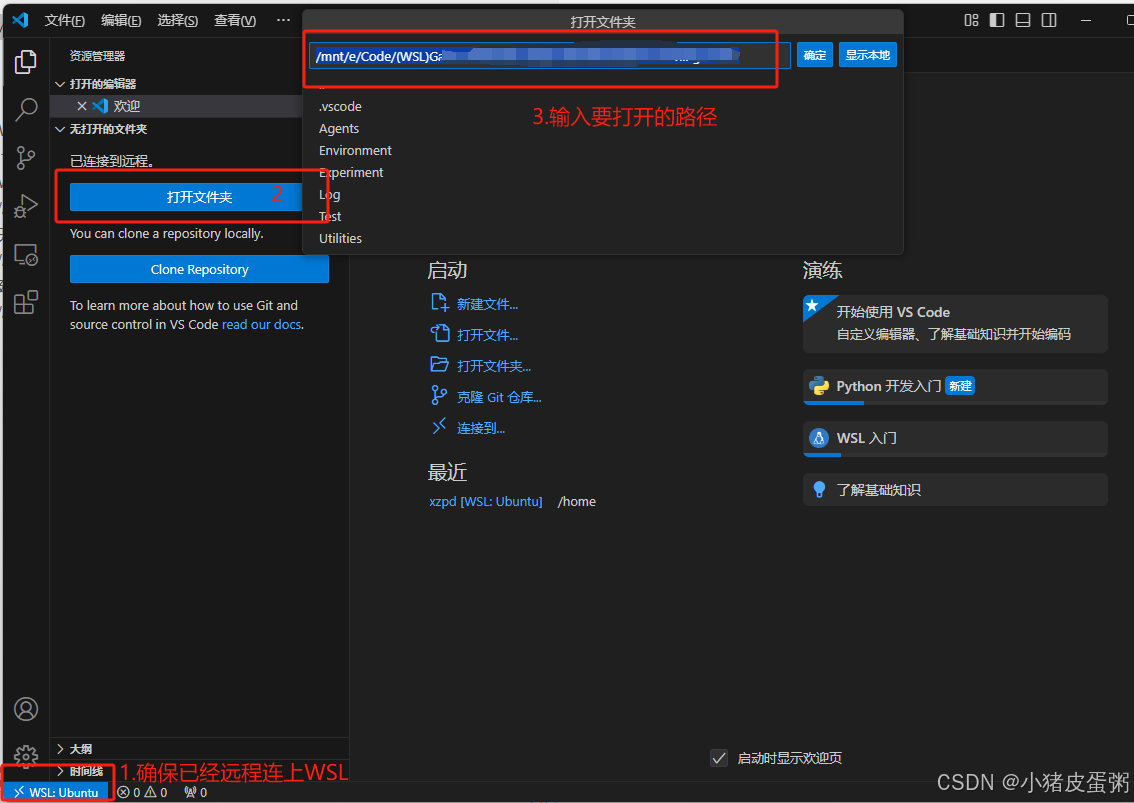Uncheck 启动时显示欢迎页
Viewport: 1134px width, 803px height.
pos(719,758)
